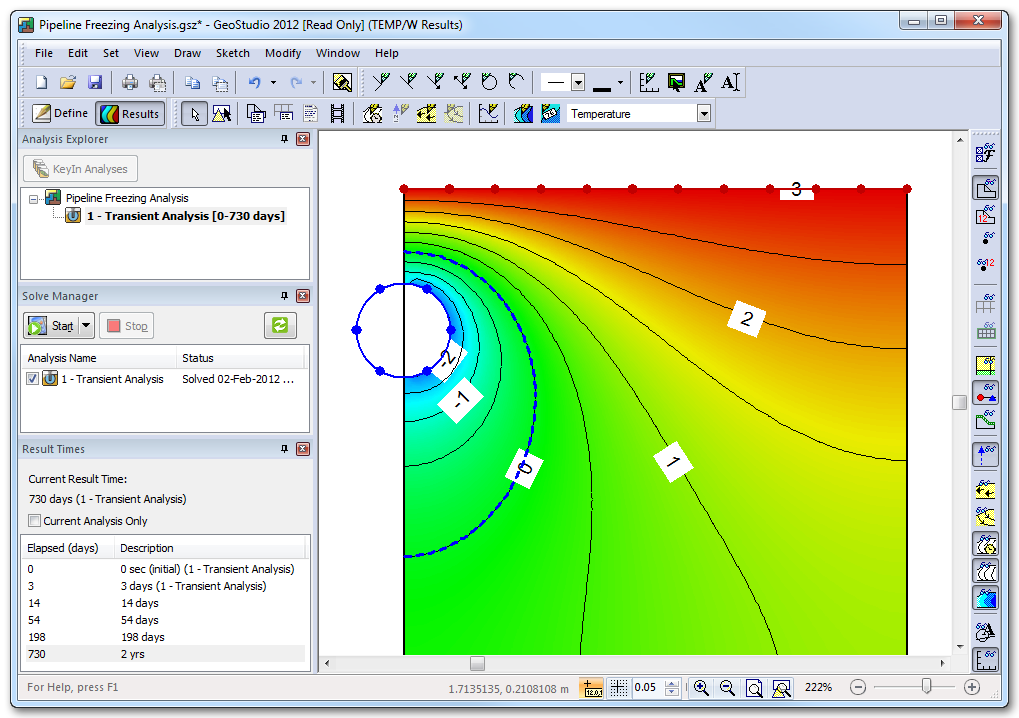Print using the first printer icon

[x=130, y=83]
